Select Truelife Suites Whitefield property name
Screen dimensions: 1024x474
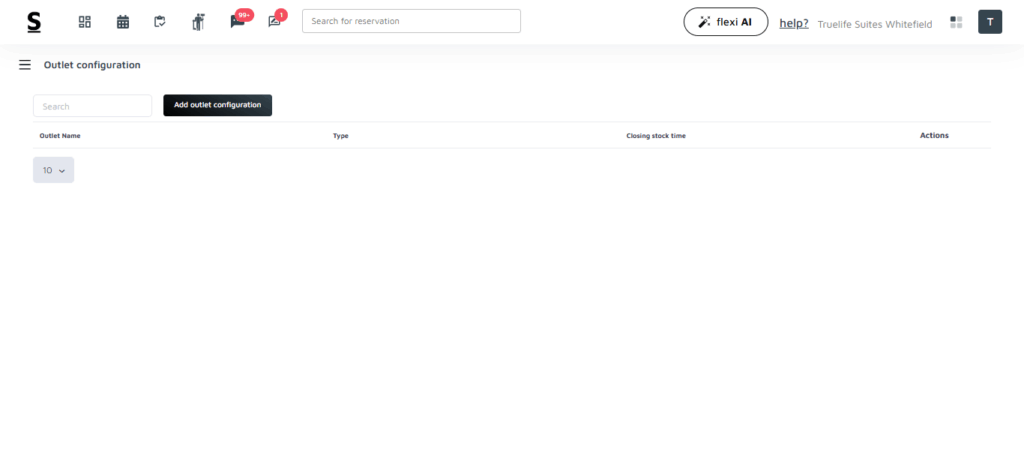click(874, 23)
